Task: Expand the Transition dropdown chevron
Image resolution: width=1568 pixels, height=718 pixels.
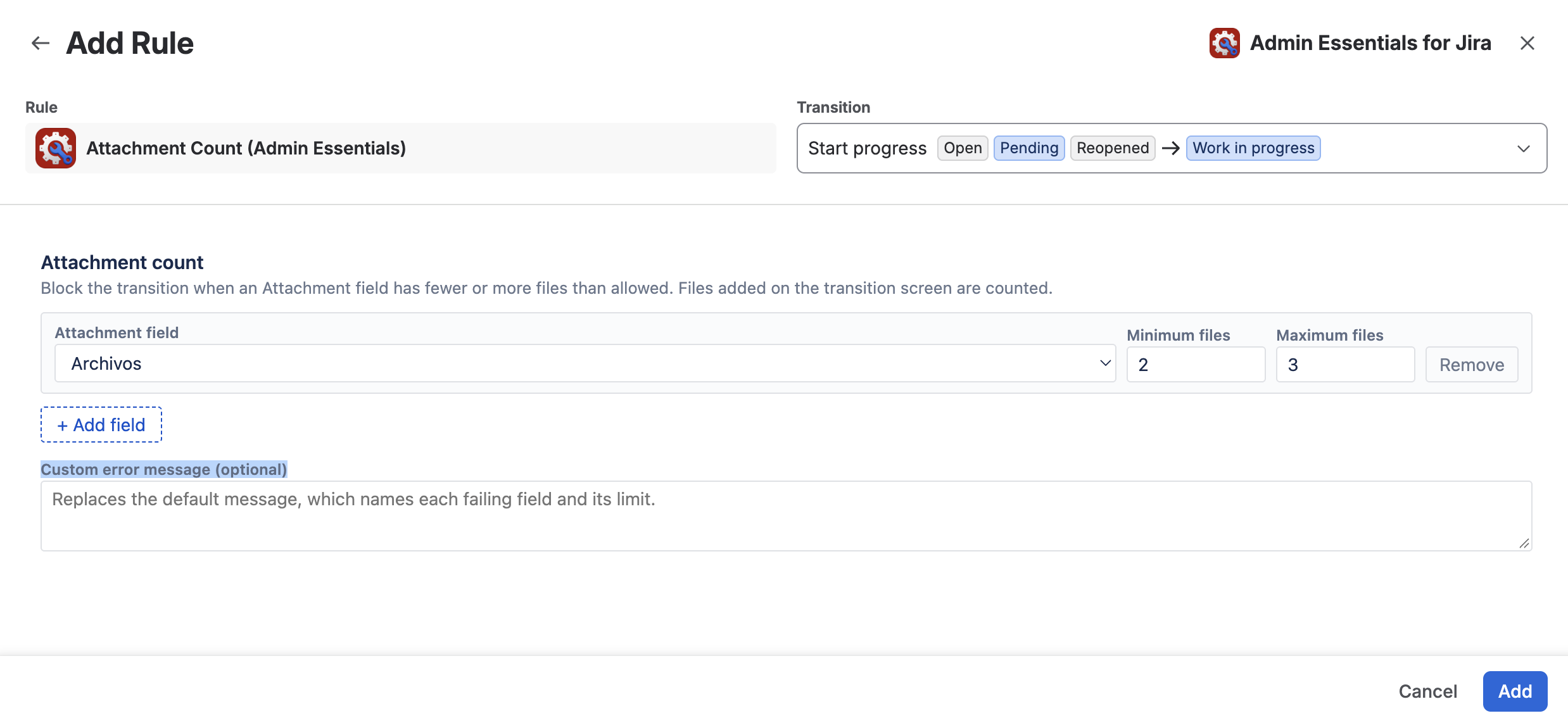Action: coord(1523,149)
